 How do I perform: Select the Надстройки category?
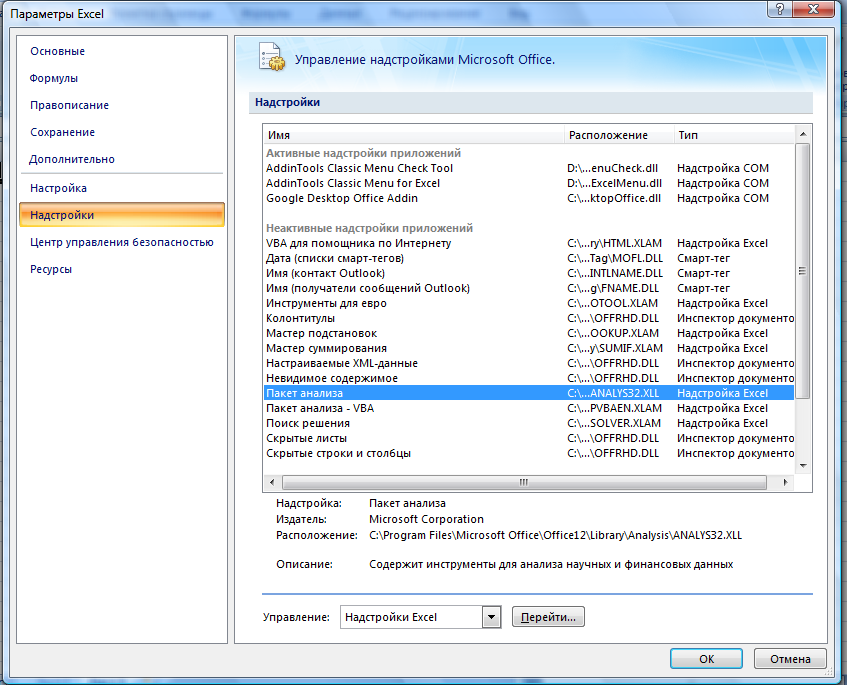pyautogui.click(x=122, y=214)
